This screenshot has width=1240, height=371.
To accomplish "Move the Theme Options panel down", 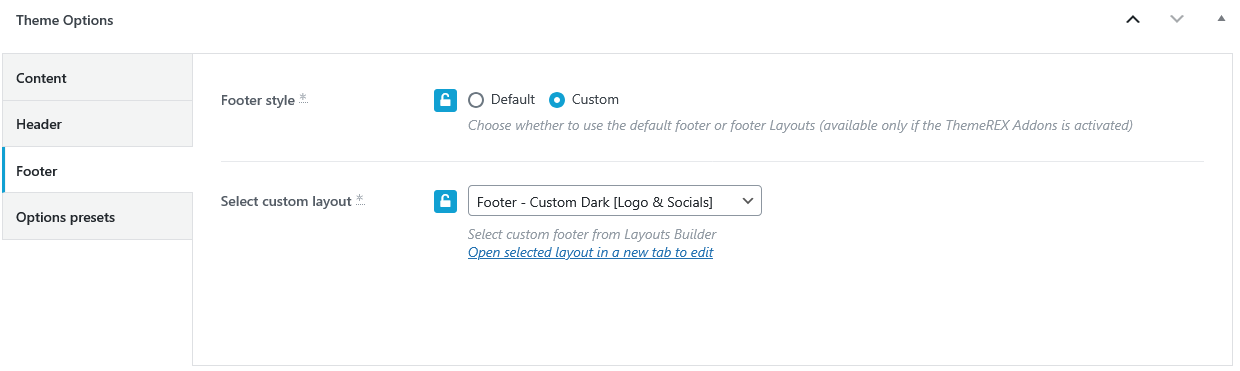I will click(1177, 19).
